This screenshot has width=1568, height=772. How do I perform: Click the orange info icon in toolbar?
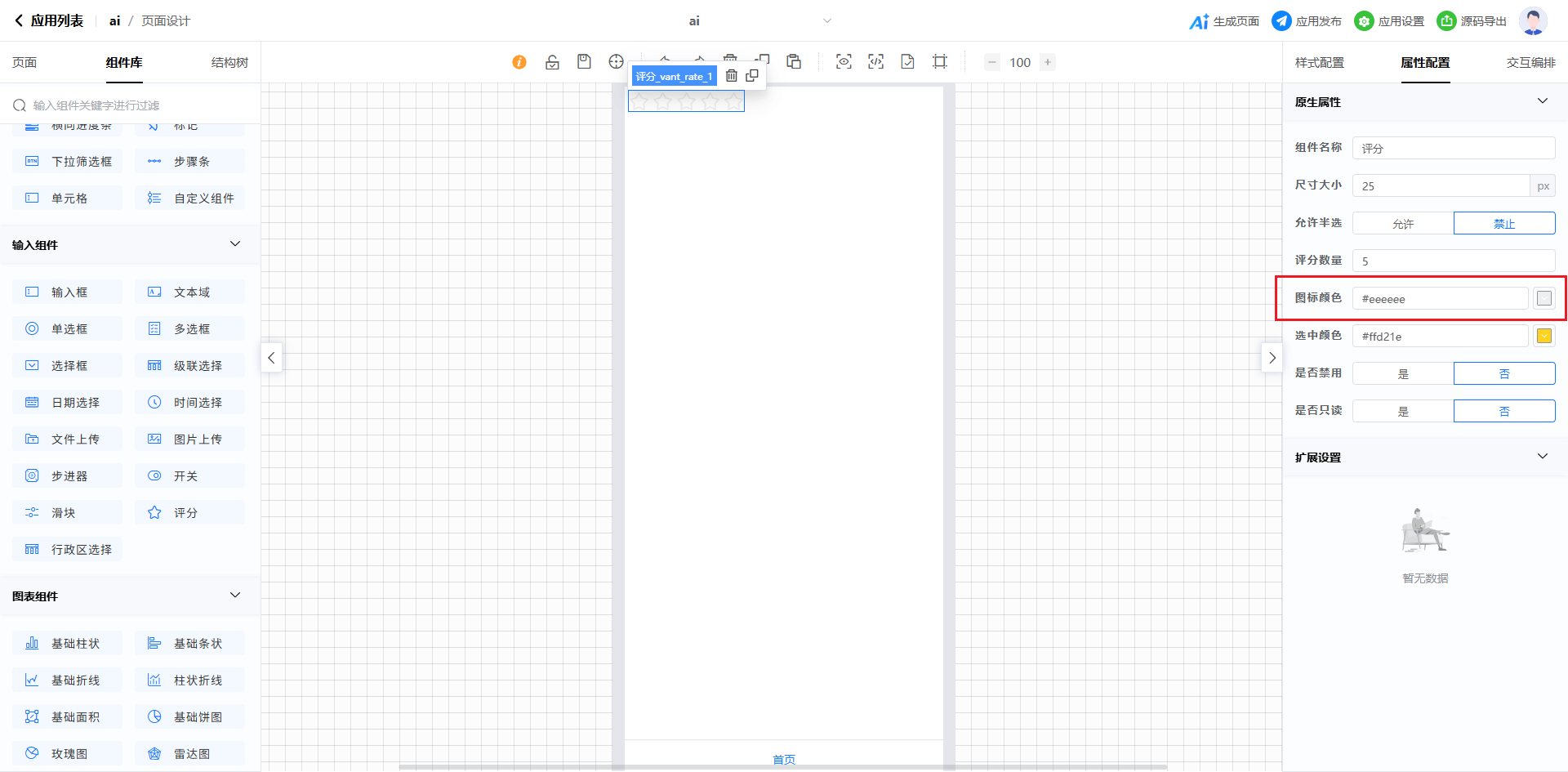click(519, 62)
